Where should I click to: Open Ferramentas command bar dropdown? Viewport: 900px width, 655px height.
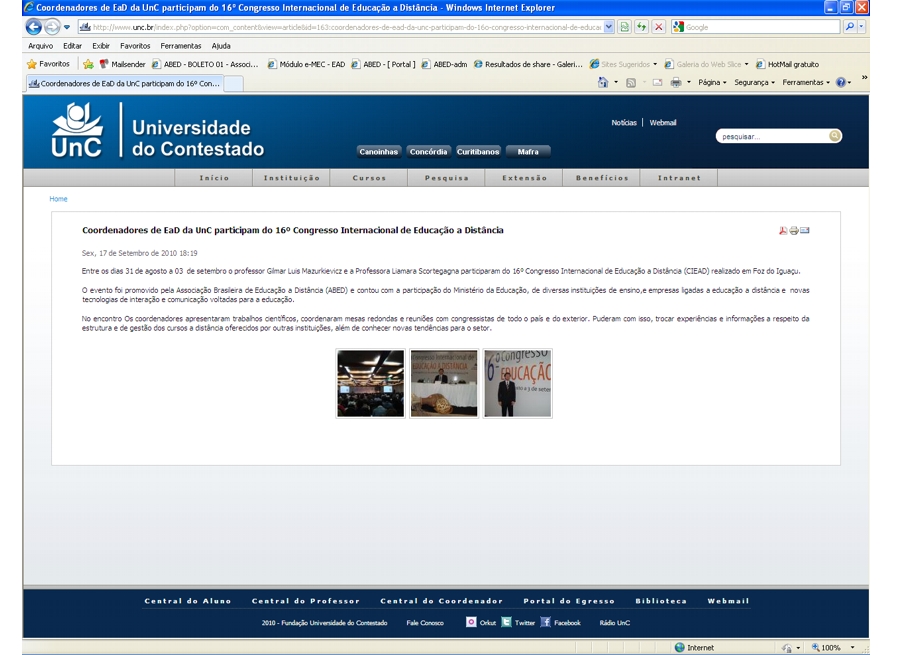pos(806,83)
